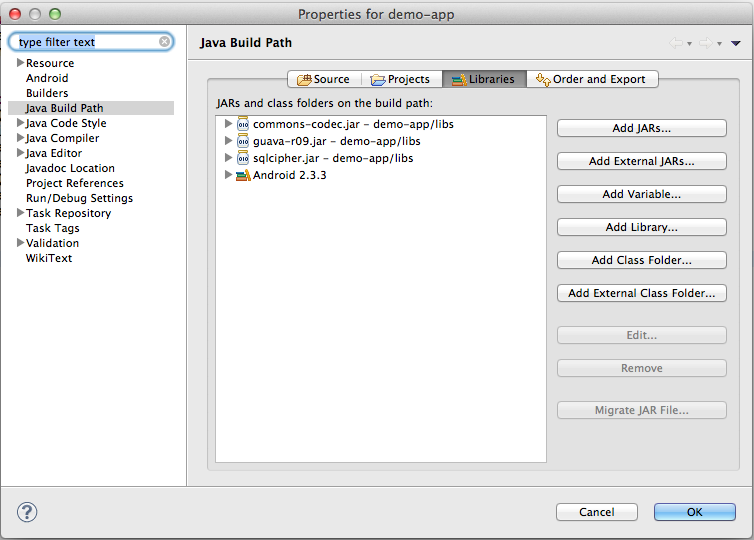
Task: Click the Android 2.3.3 library icon
Action: click(243, 175)
